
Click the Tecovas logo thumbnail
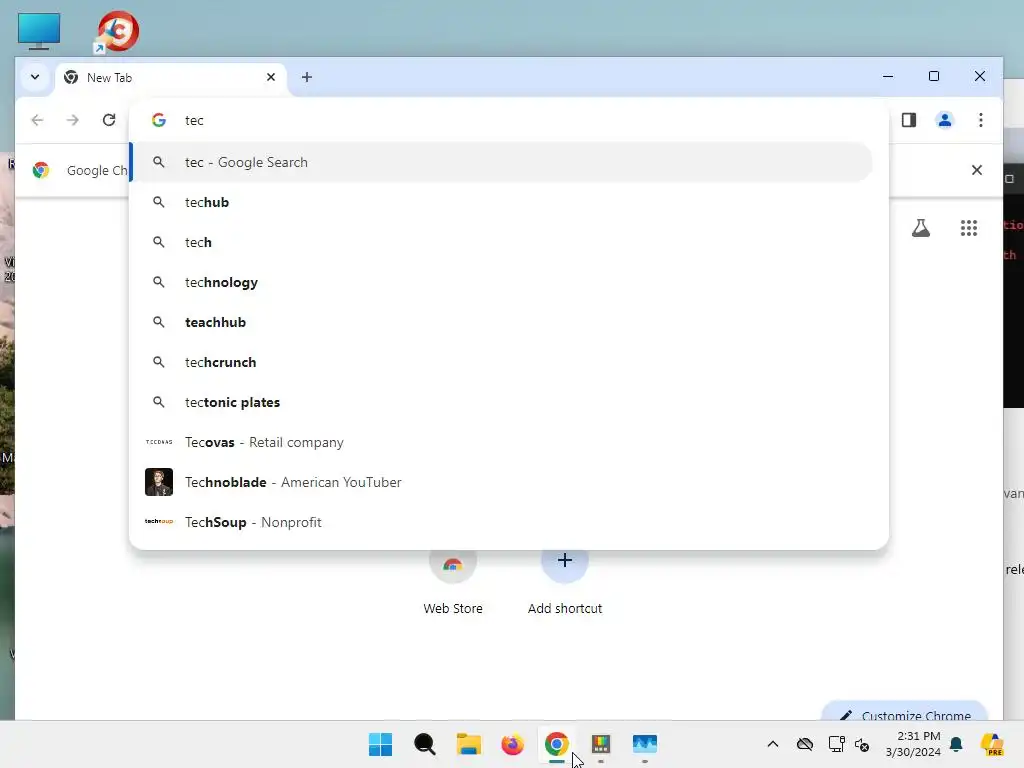coord(159,442)
